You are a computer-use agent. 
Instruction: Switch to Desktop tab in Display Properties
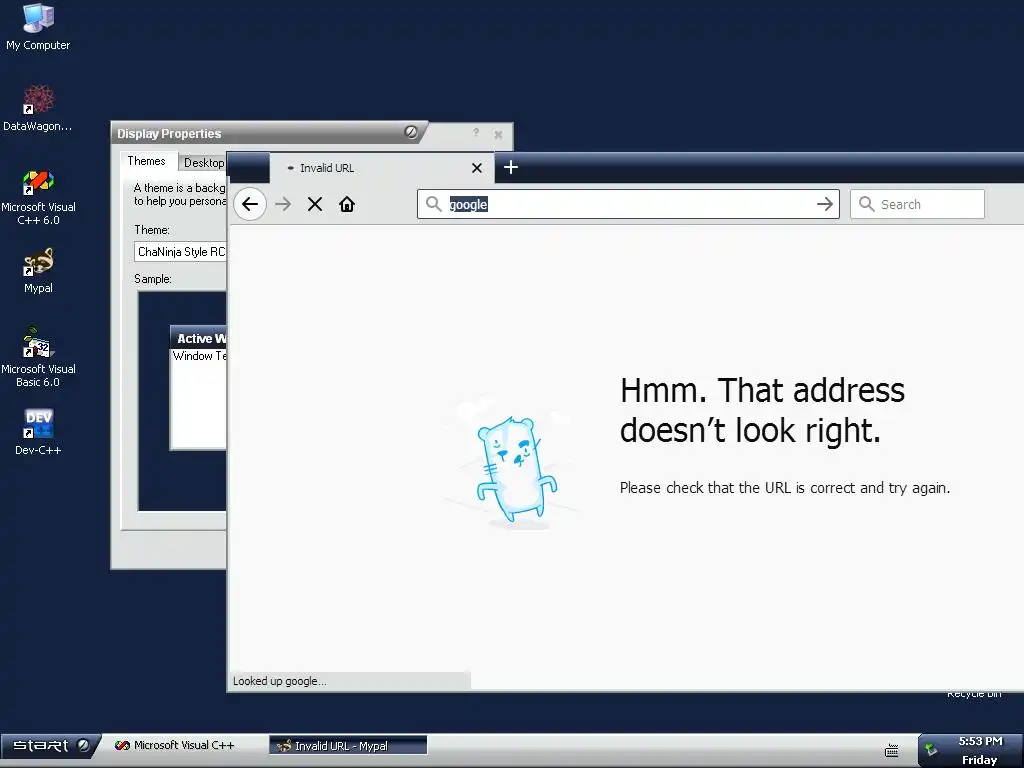coord(203,163)
